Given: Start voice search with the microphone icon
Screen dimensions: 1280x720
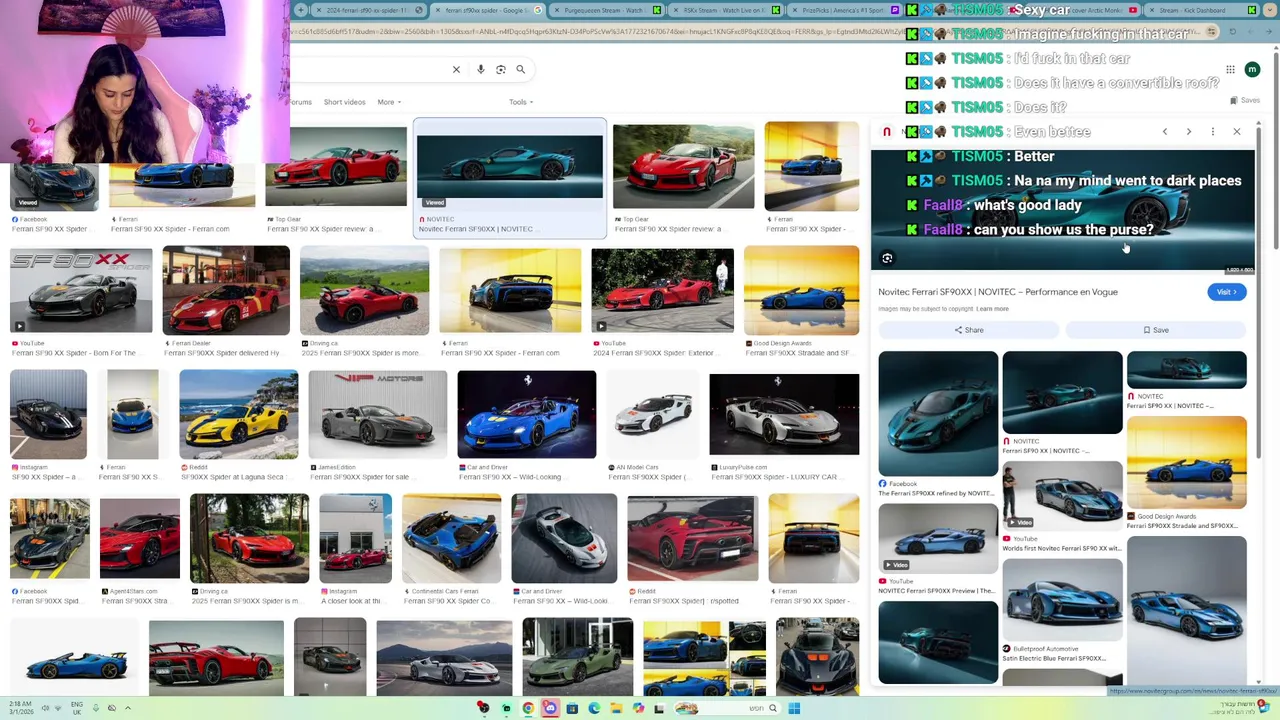Looking at the screenshot, I should [481, 70].
